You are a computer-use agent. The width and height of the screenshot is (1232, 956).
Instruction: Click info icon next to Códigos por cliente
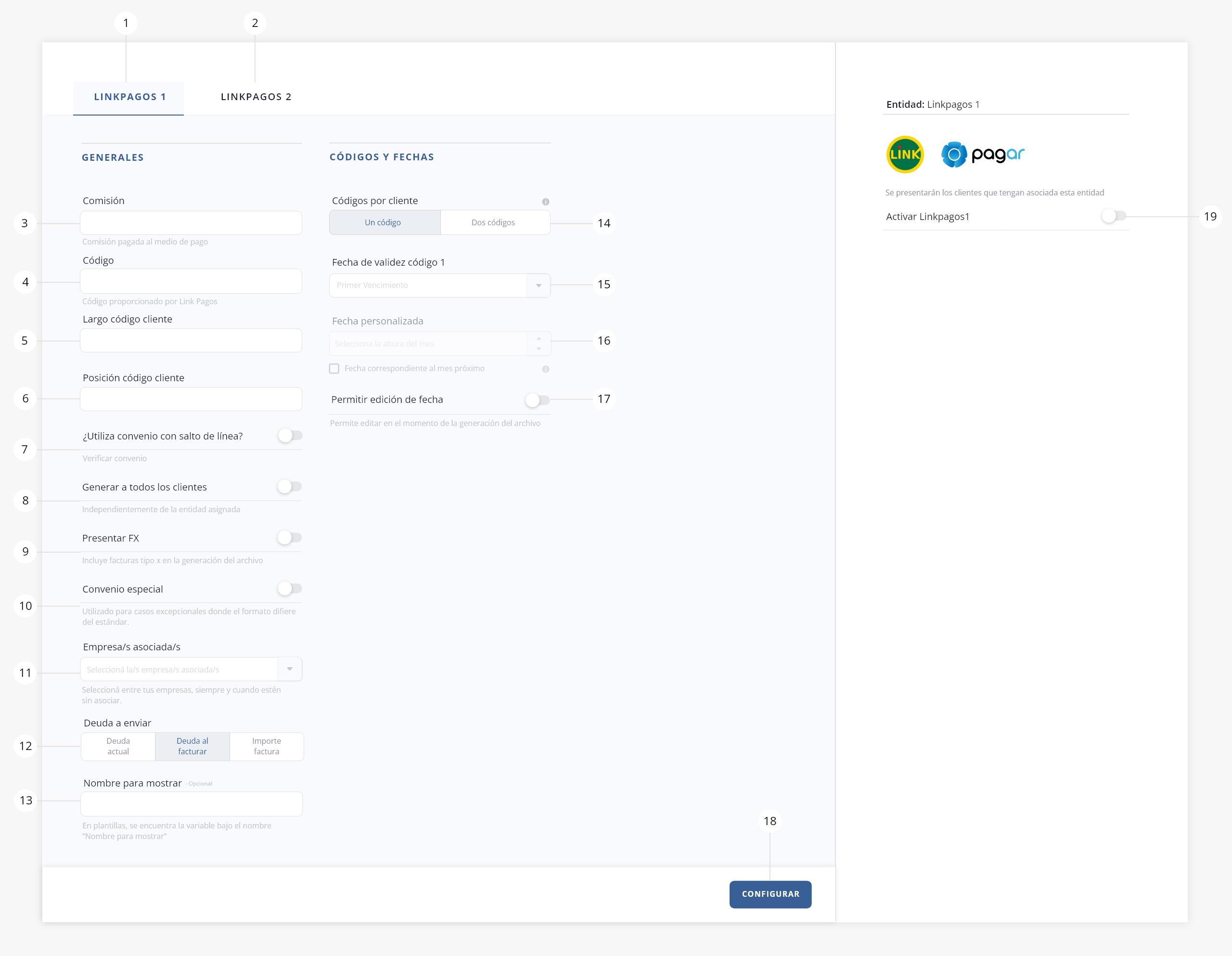tap(545, 202)
